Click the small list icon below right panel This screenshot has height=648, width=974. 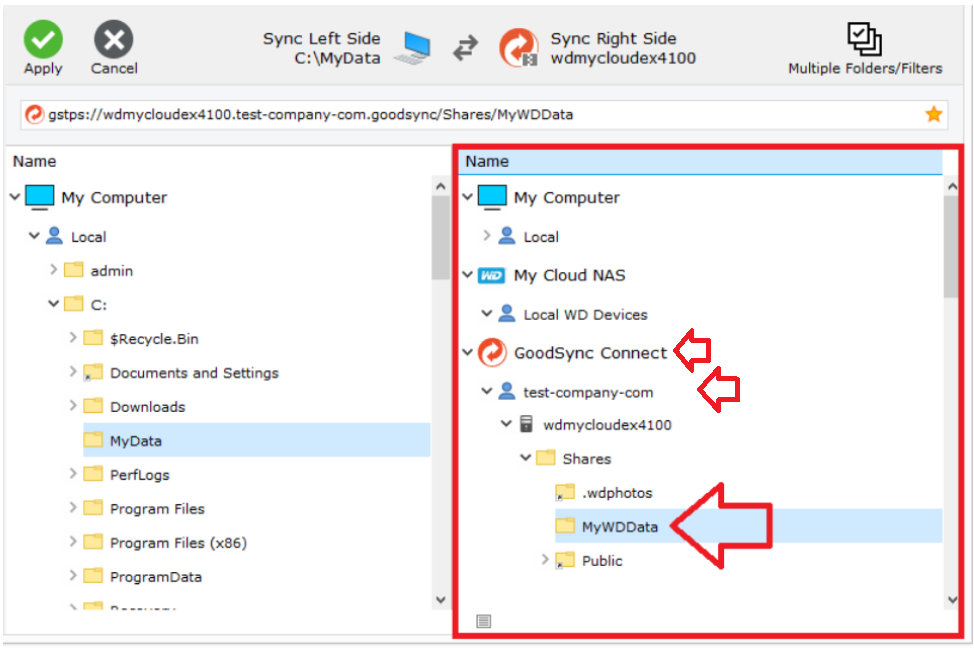(x=483, y=621)
